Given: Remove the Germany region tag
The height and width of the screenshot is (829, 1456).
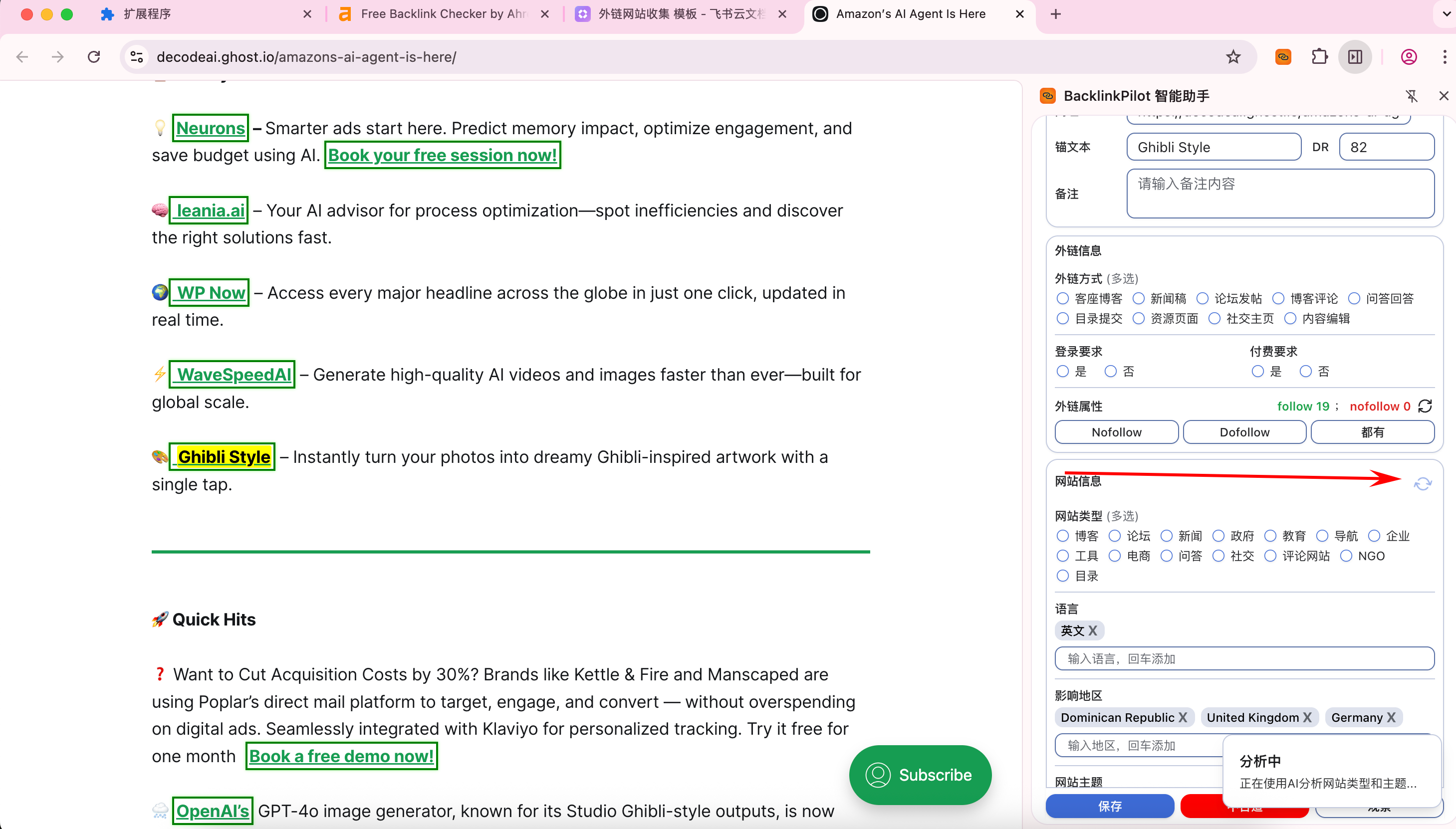Looking at the screenshot, I should pos(1391,717).
